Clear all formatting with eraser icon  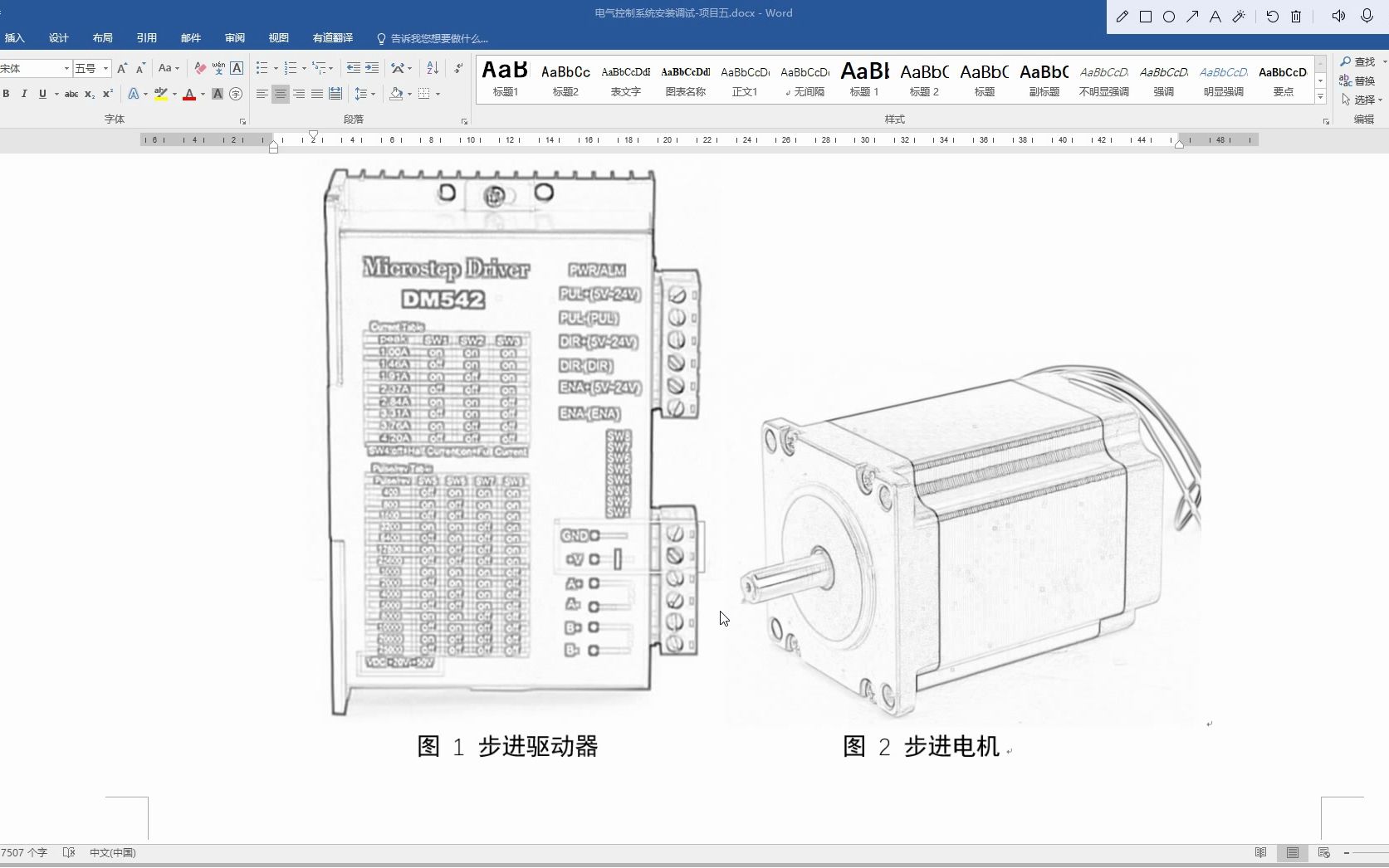coord(200,68)
